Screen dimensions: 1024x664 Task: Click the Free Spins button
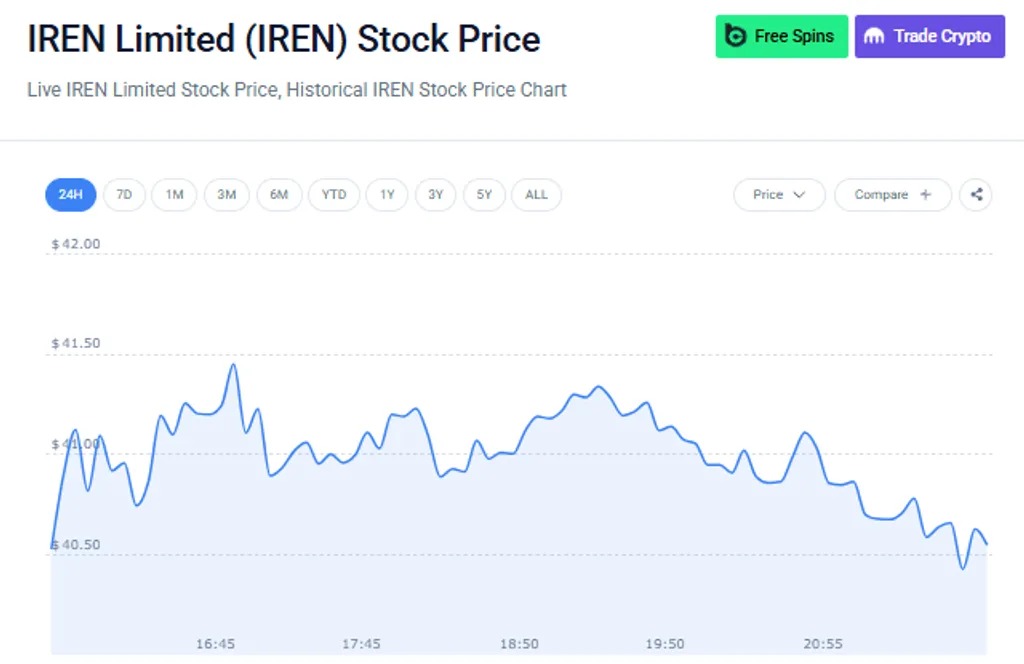(782, 36)
